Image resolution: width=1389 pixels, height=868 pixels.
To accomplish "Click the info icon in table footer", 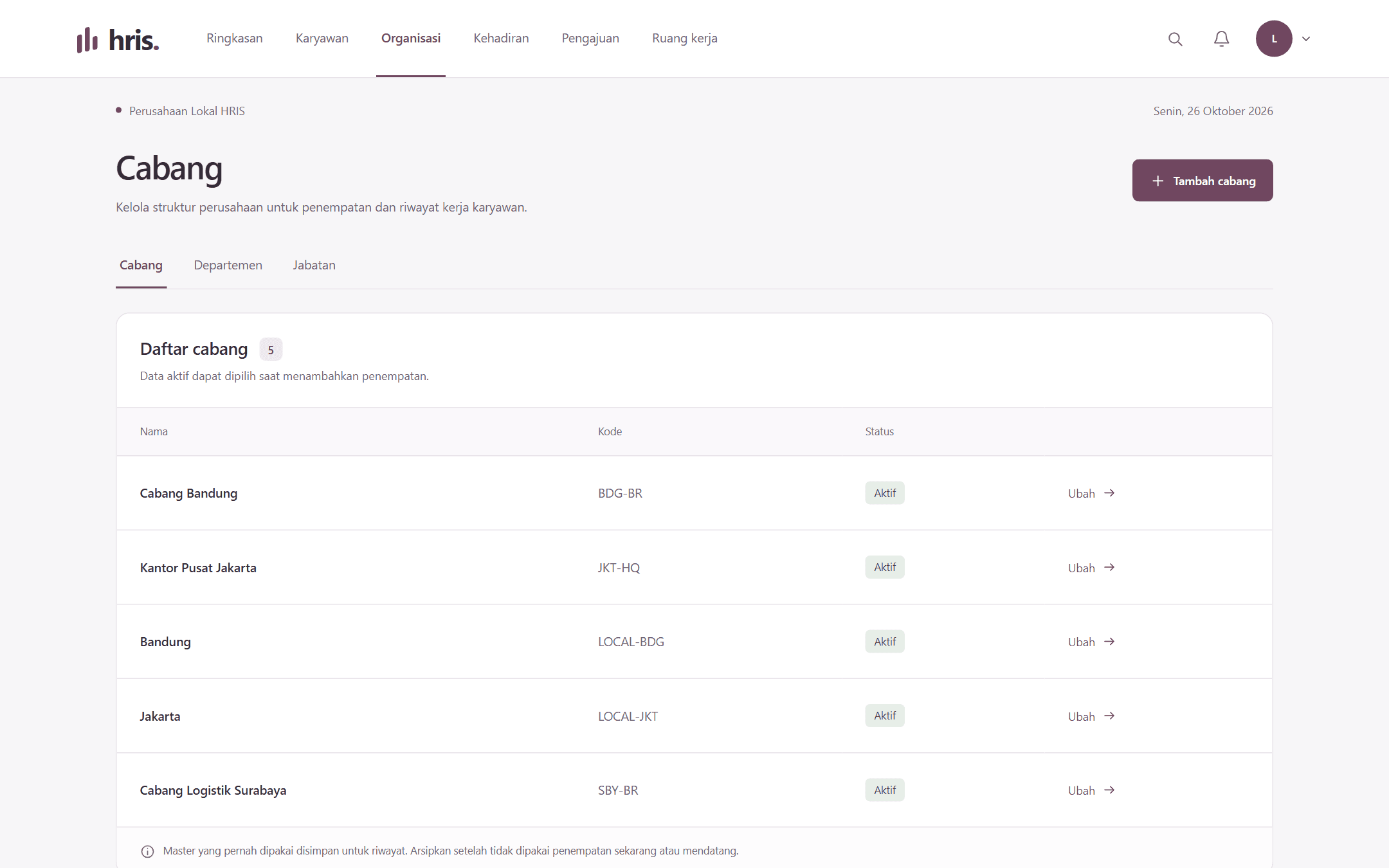I will (147, 851).
